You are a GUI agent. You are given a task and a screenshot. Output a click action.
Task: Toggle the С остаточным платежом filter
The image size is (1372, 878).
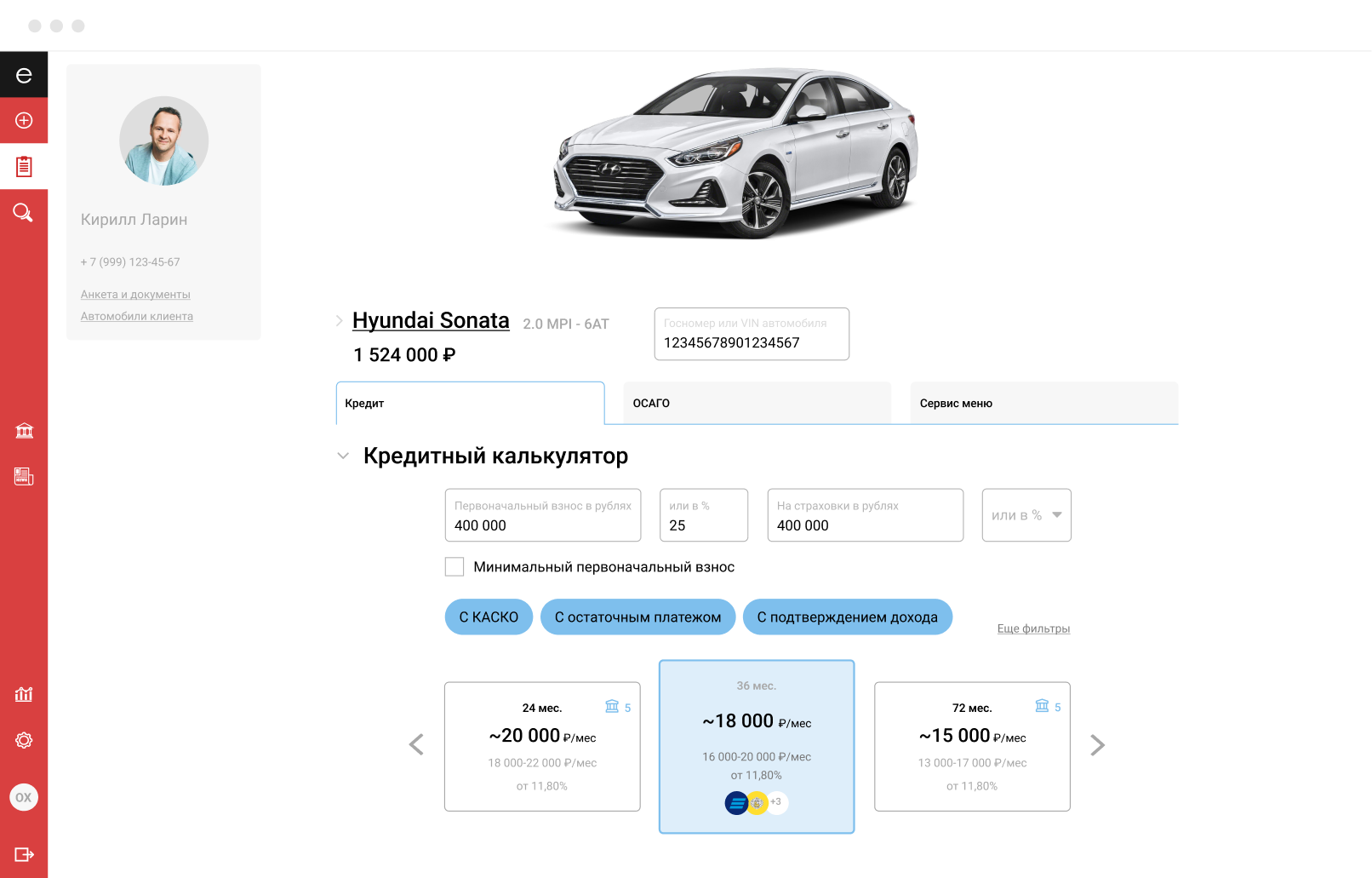[x=637, y=617]
